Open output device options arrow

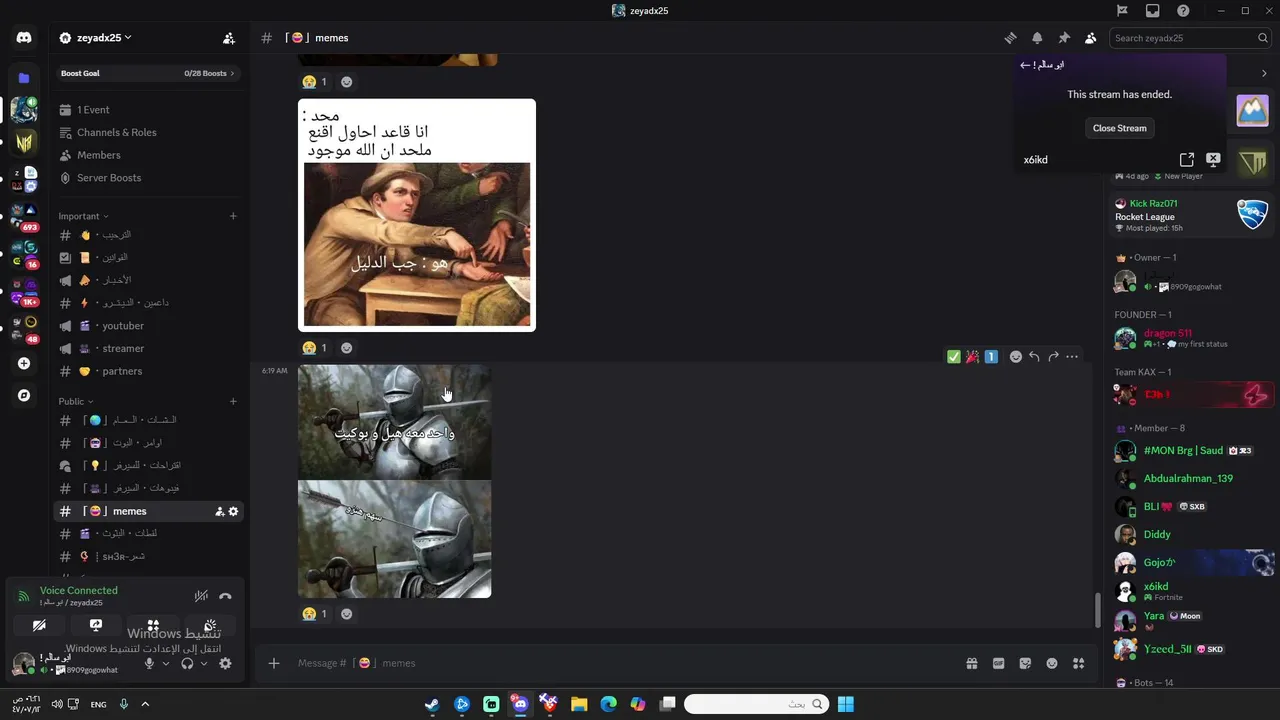pyautogui.click(x=204, y=663)
